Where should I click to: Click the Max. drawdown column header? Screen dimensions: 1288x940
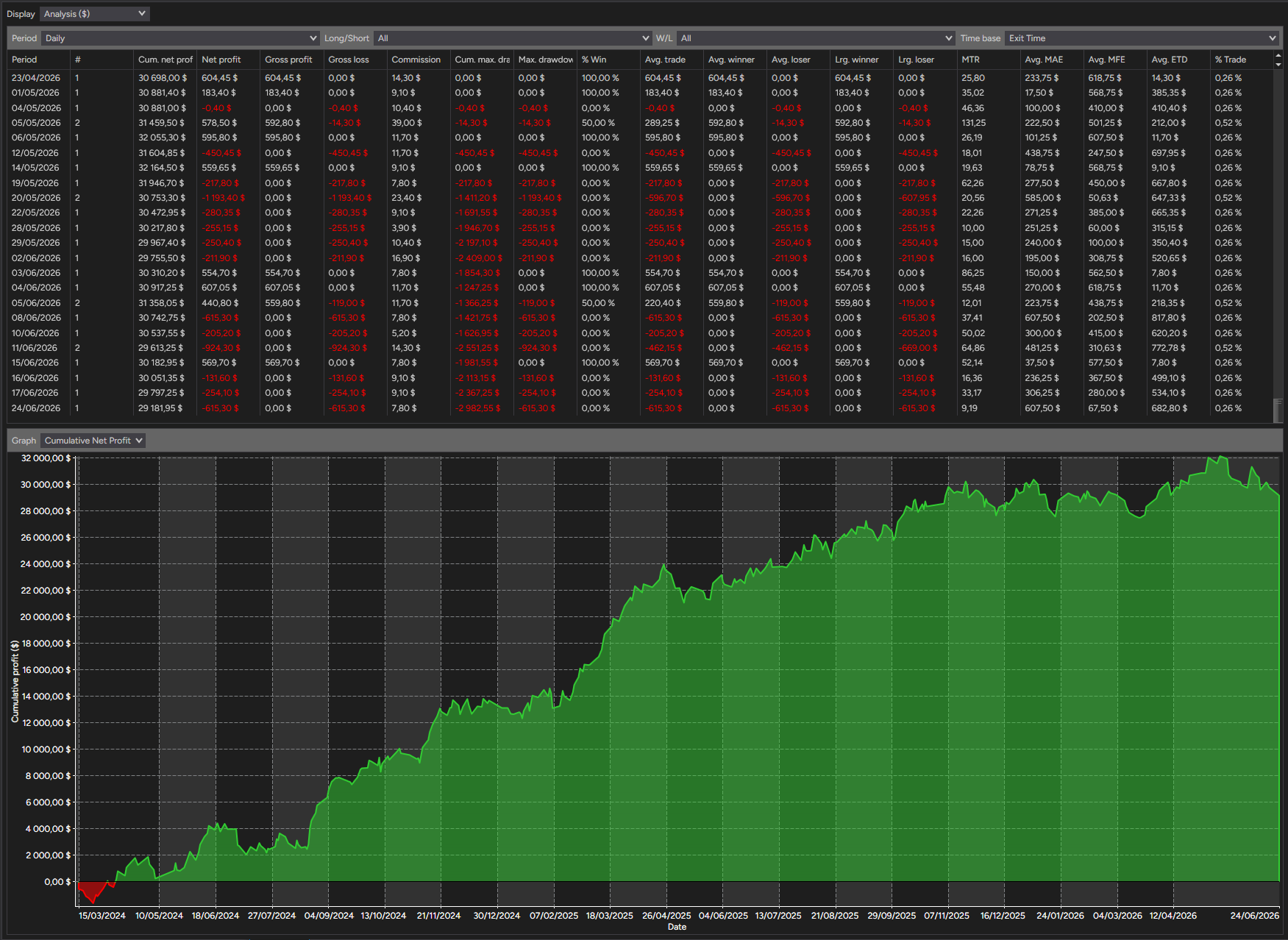tap(546, 60)
